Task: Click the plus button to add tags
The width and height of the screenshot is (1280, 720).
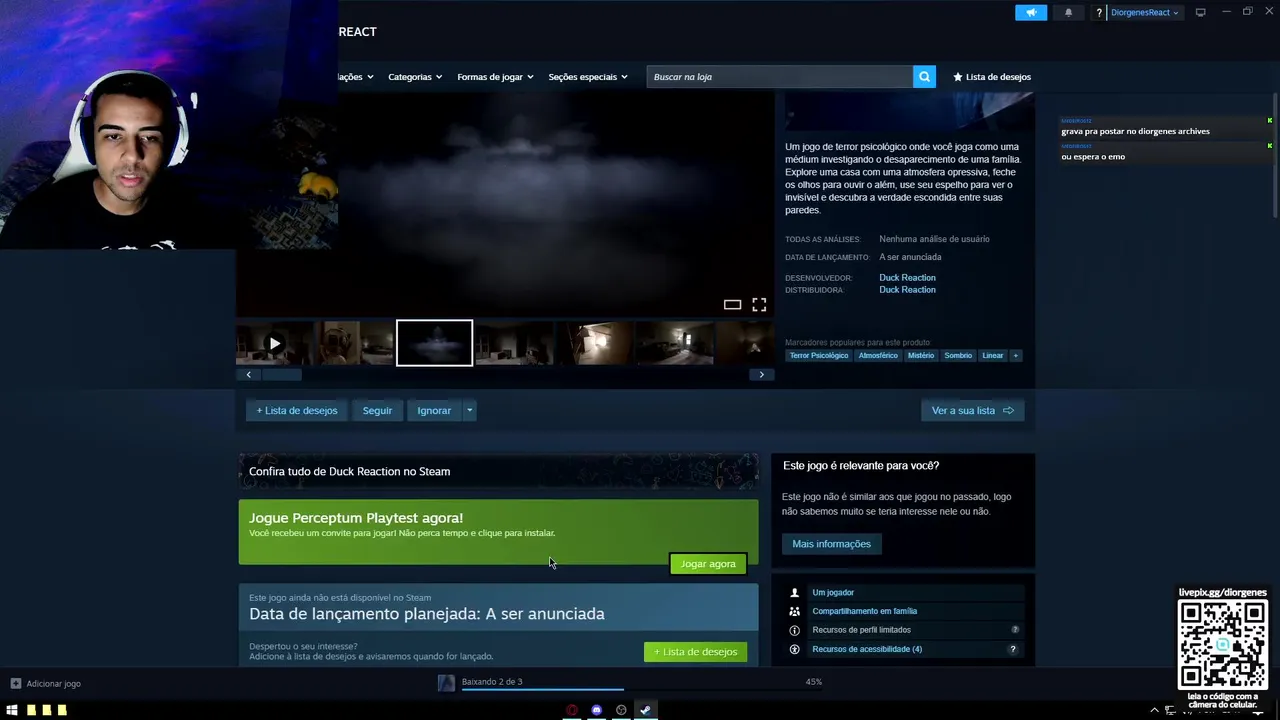Action: [x=1015, y=355]
